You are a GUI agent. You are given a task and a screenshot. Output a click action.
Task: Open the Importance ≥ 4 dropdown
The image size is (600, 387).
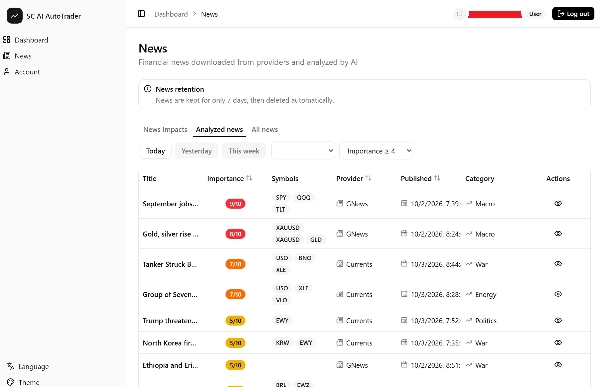[x=377, y=151]
